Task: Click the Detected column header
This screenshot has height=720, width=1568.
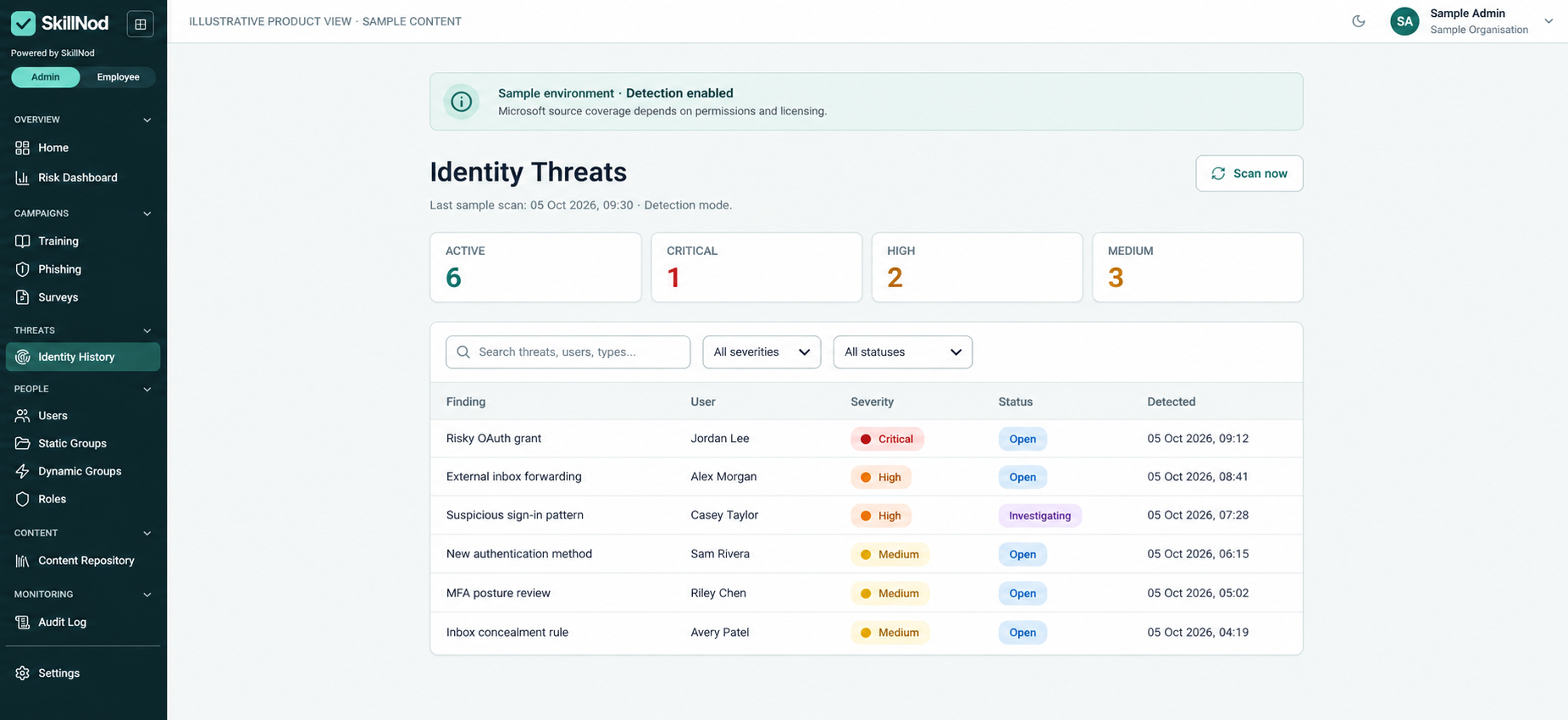Action: (x=1172, y=402)
